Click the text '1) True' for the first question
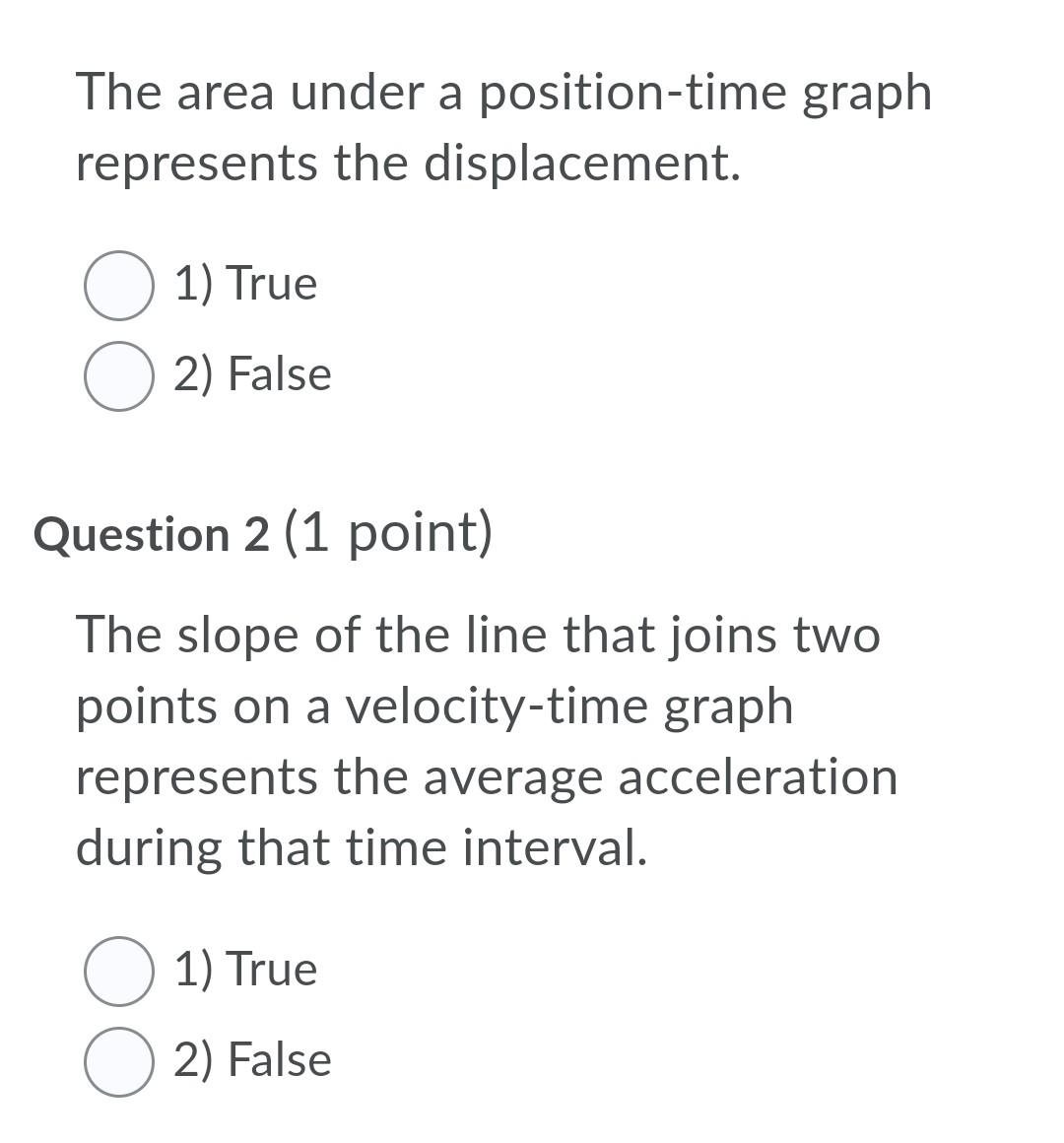Screen dimensions: 1064x1143 tap(244, 285)
